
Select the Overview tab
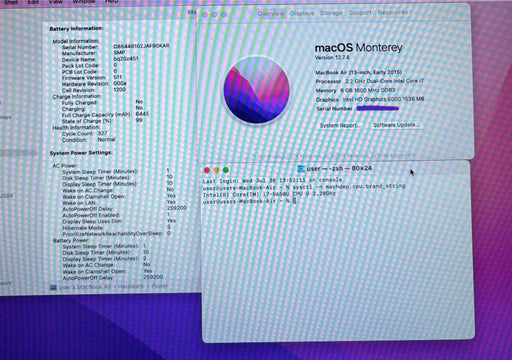pyautogui.click(x=271, y=14)
